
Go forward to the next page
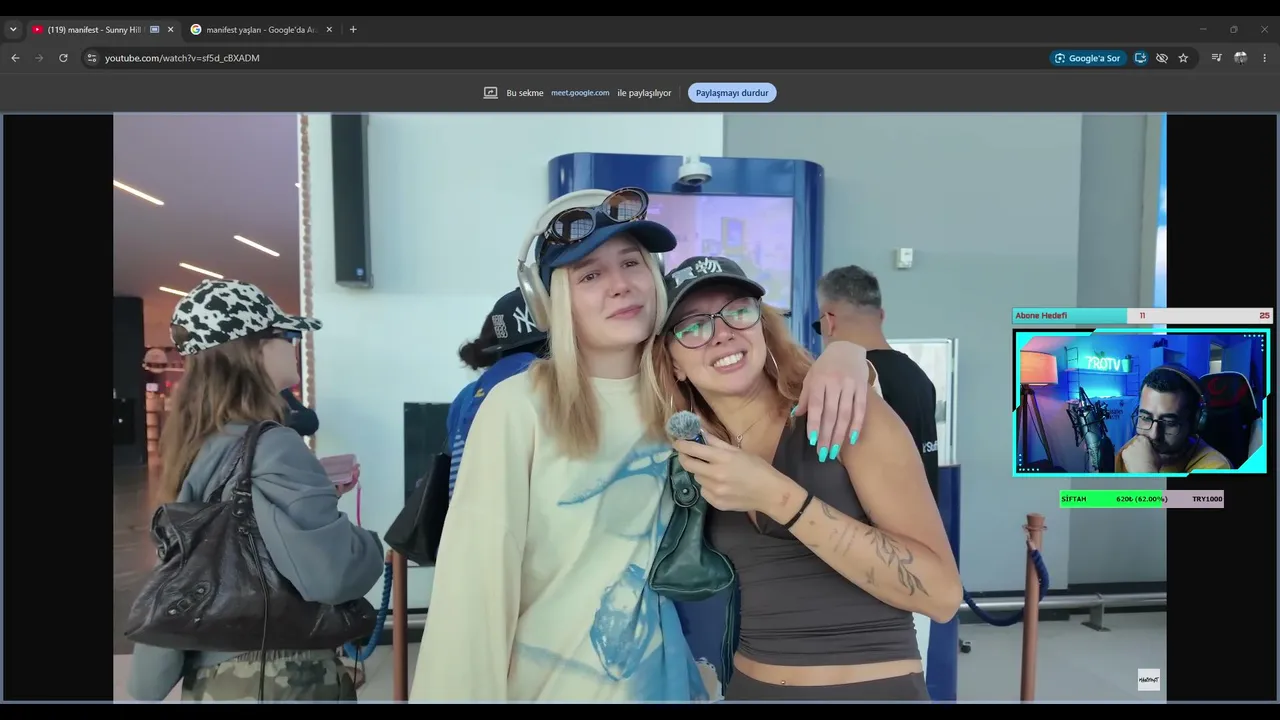coord(39,58)
